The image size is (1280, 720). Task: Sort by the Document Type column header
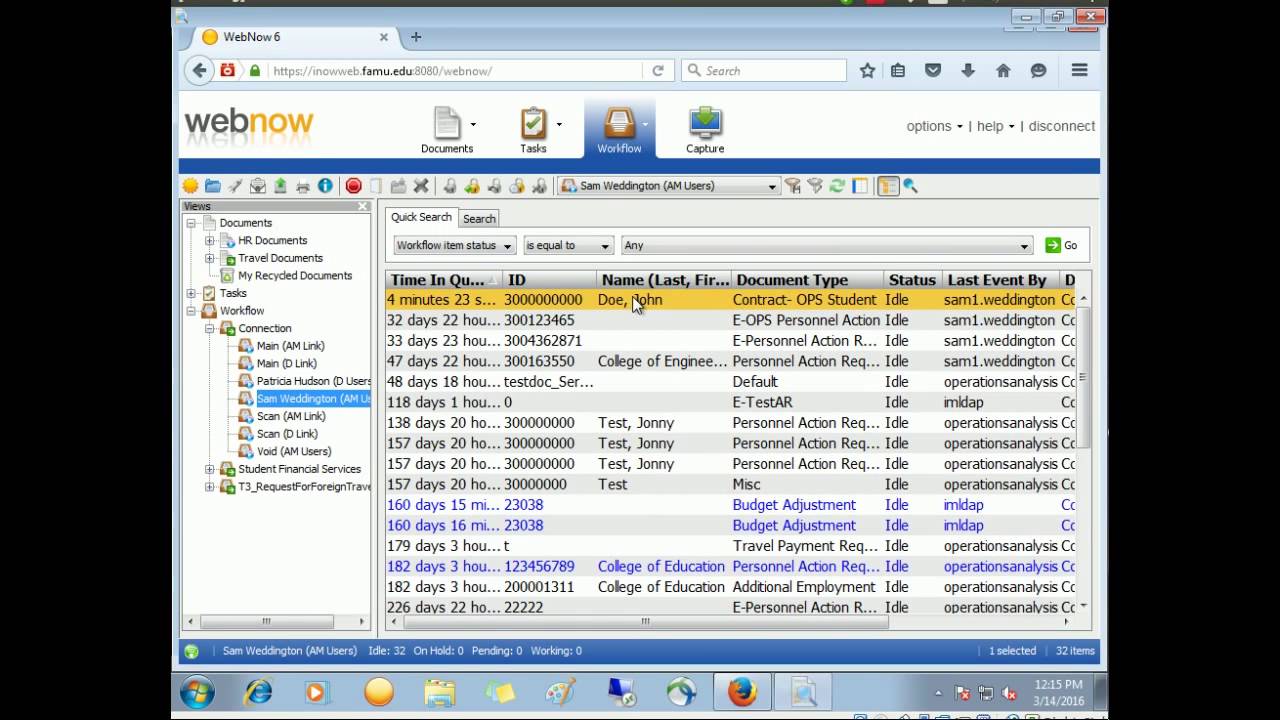808,280
